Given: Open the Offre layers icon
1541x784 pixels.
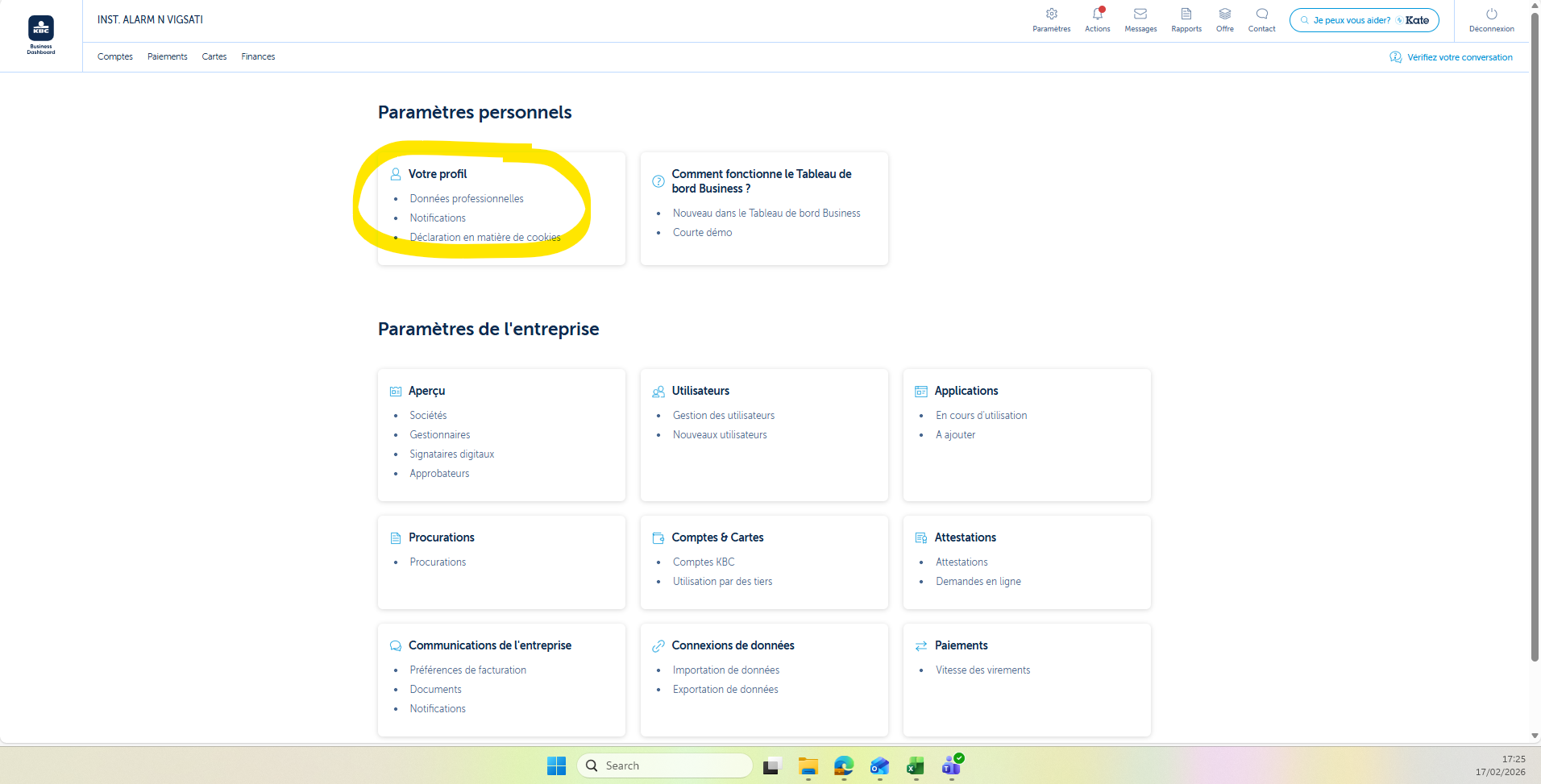Looking at the screenshot, I should 1224,15.
